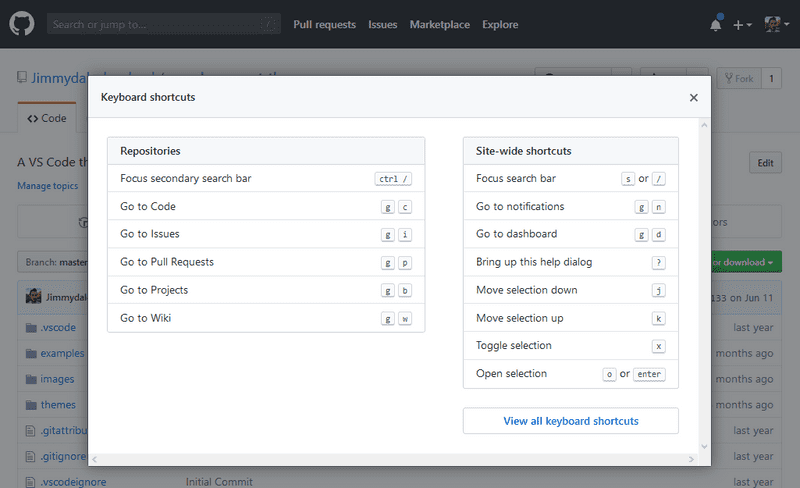The height and width of the screenshot is (488, 800).
Task: Close the Keyboard shortcuts dialog
Action: (693, 97)
